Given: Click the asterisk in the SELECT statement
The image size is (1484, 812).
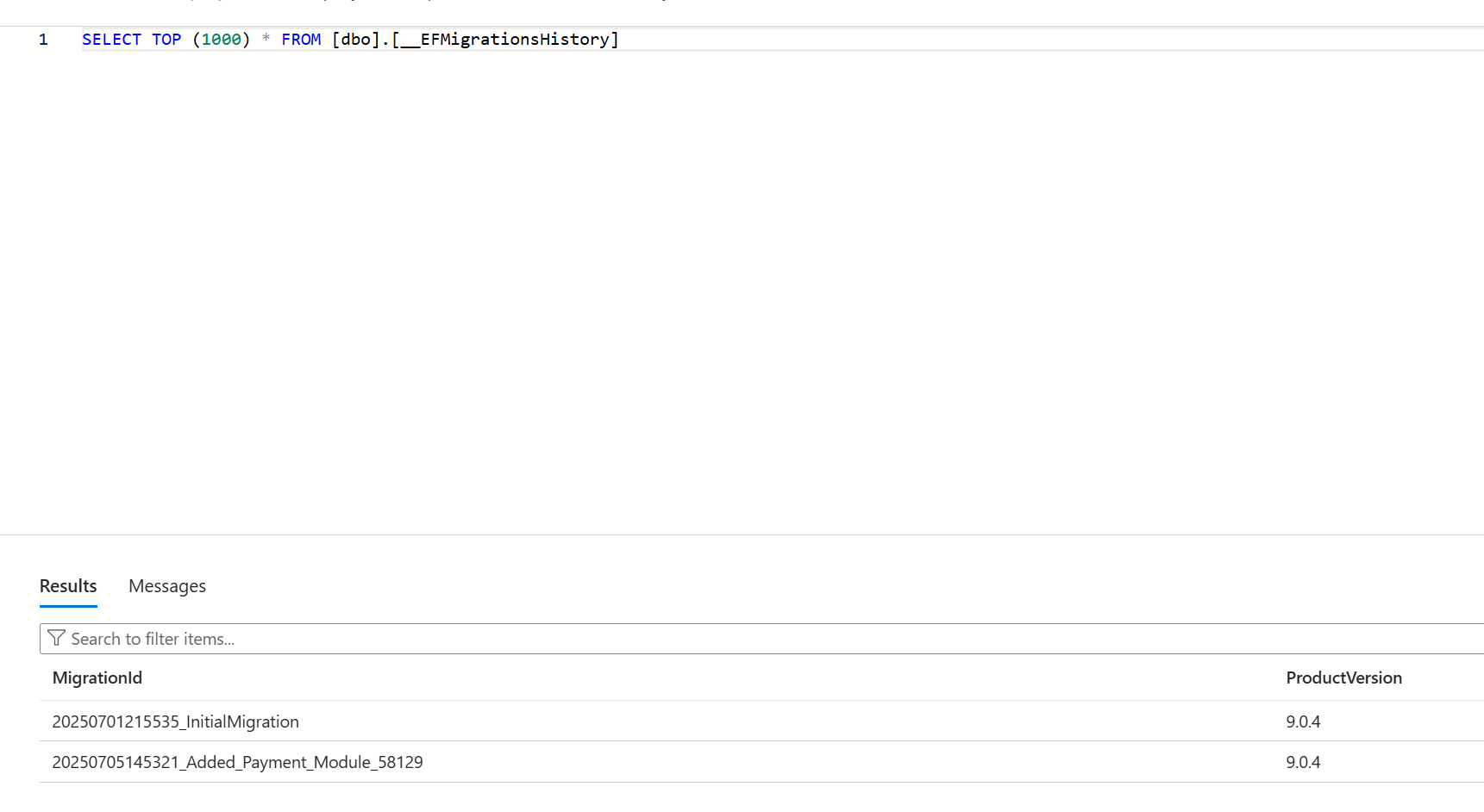Looking at the screenshot, I should pos(266,40).
